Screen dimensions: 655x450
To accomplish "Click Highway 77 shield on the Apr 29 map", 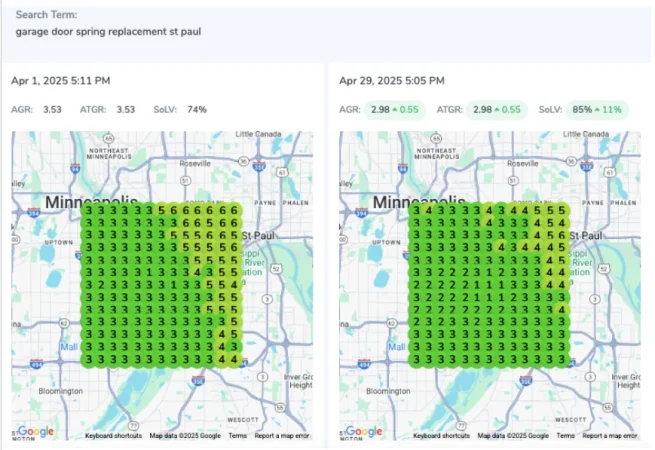I will click(x=461, y=426).
